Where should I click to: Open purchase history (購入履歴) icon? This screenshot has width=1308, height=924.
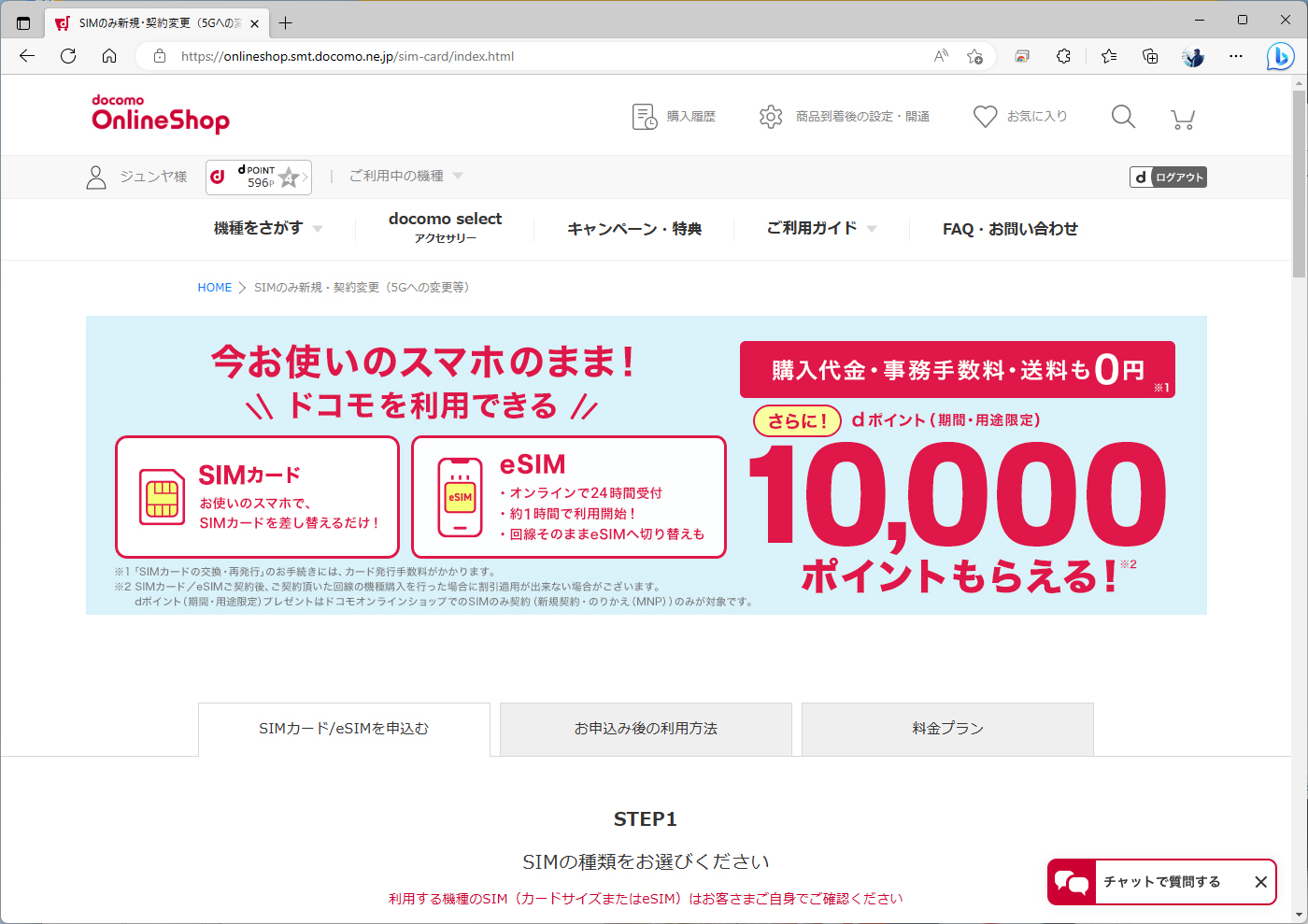pyautogui.click(x=645, y=117)
